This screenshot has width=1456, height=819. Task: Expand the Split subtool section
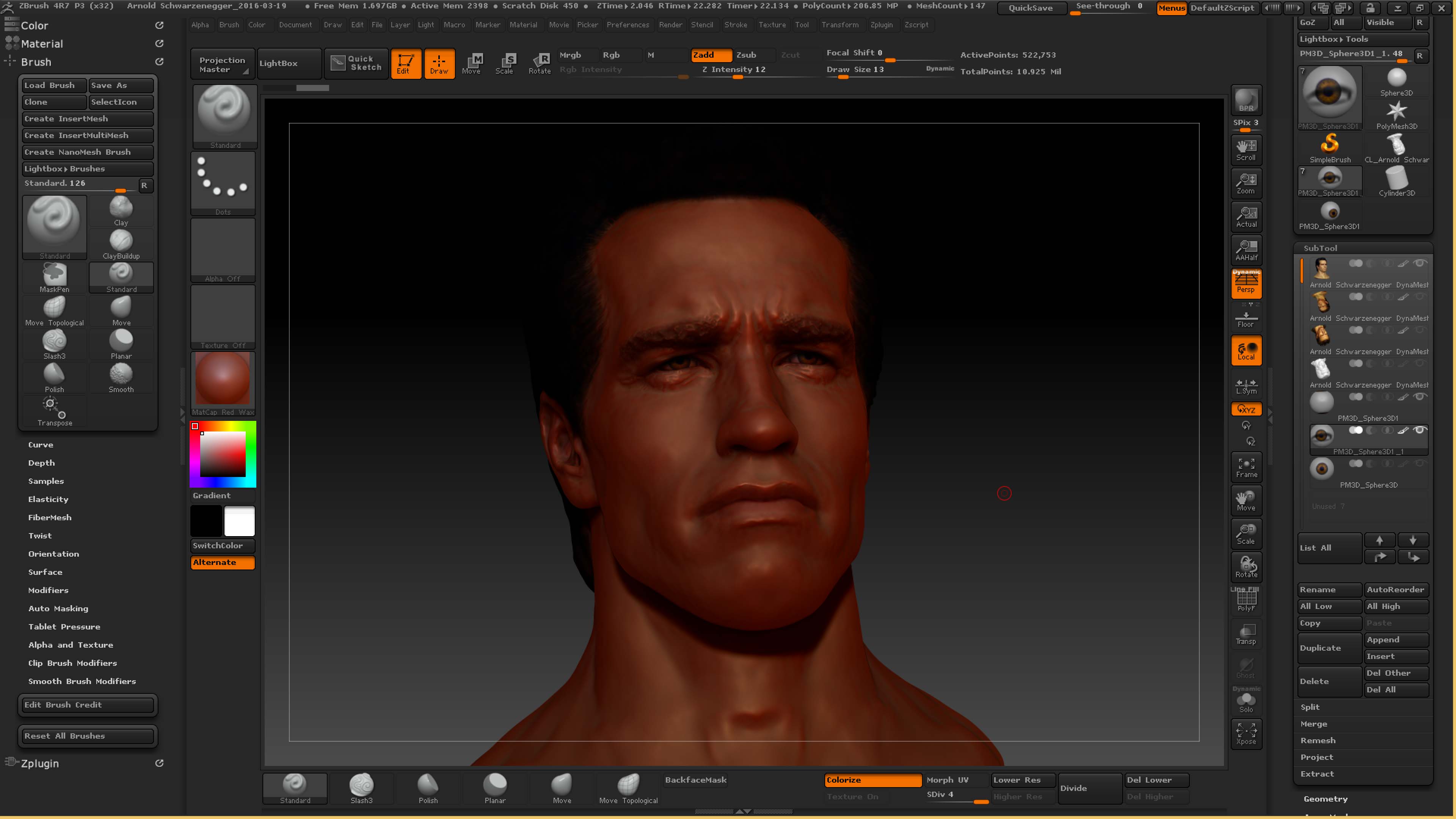1310,708
